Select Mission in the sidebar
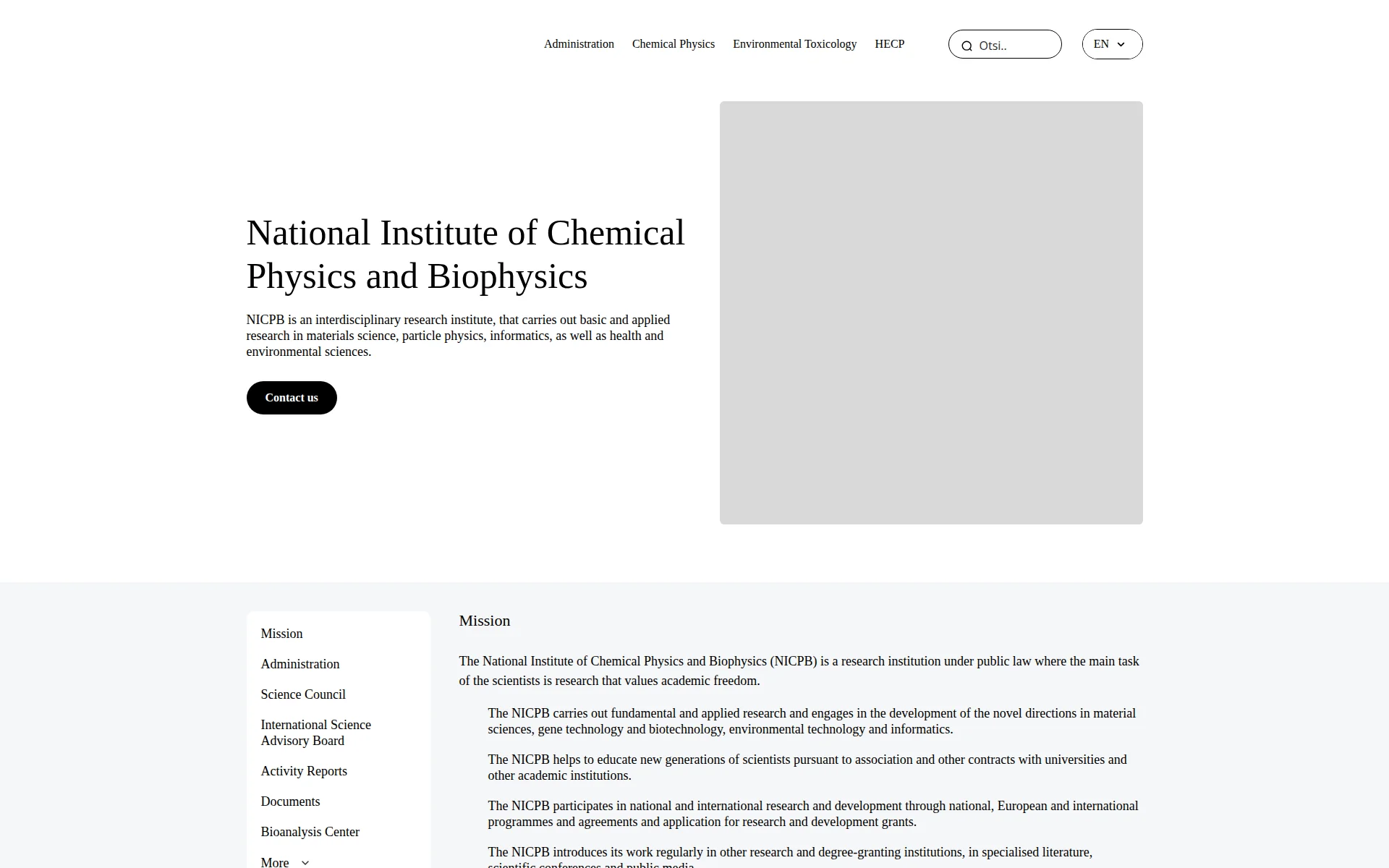 pos(281,634)
